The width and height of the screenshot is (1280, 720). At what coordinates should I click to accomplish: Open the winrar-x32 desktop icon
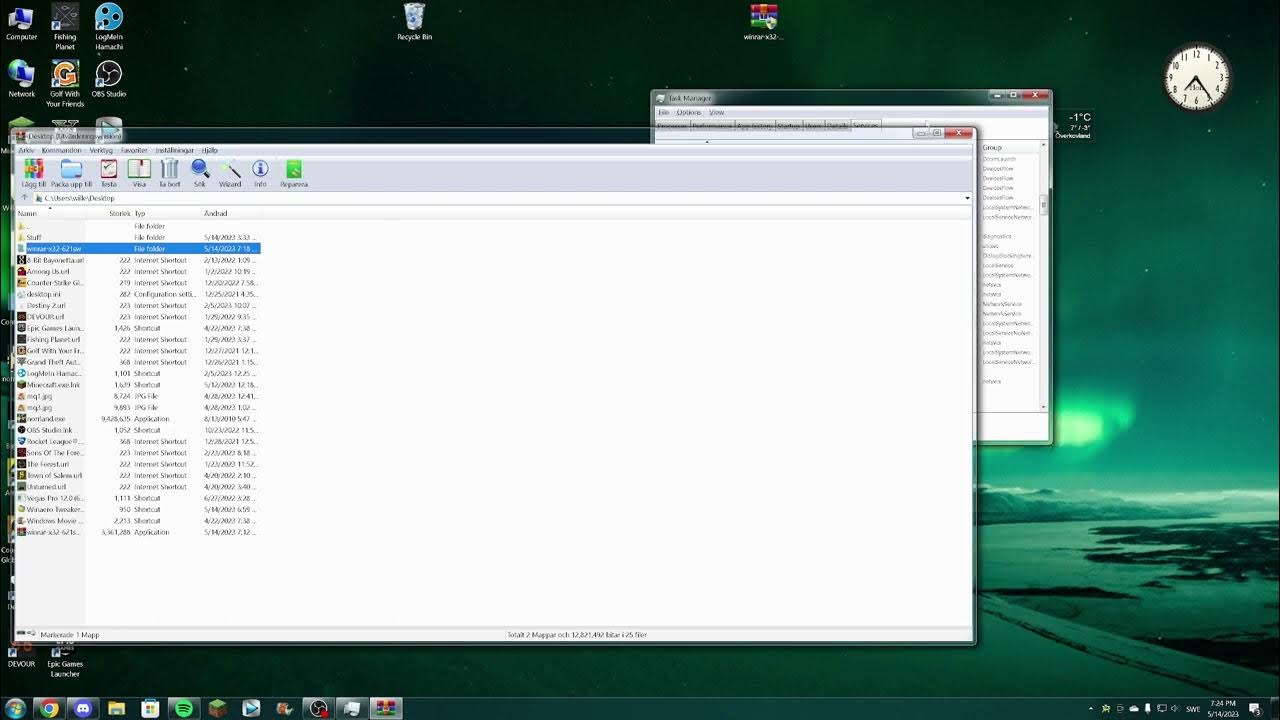coord(763,22)
